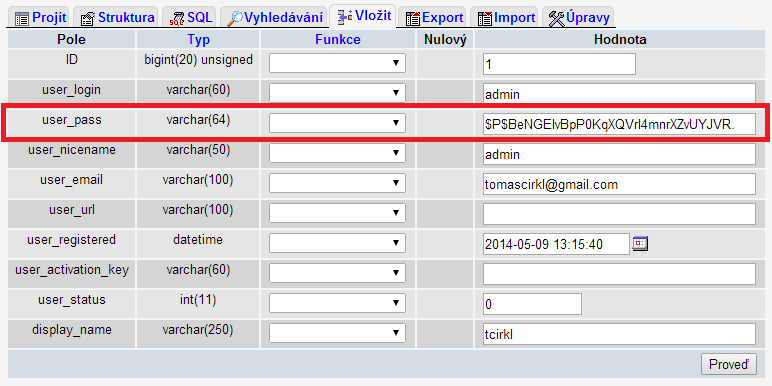
Task: Click the user_registered date value field
Action: [x=556, y=244]
